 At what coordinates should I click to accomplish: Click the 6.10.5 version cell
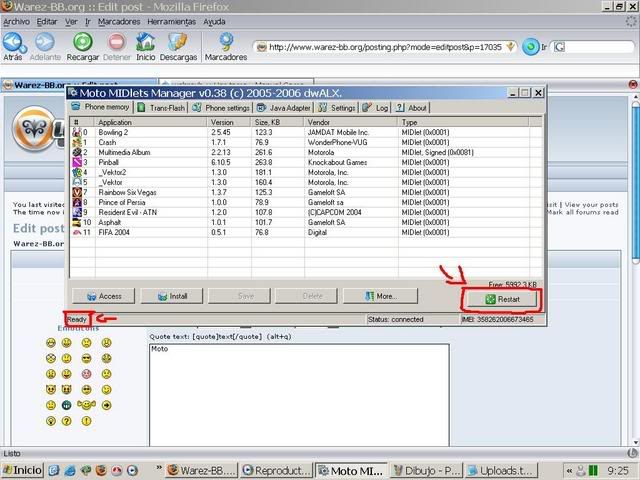tap(221, 162)
